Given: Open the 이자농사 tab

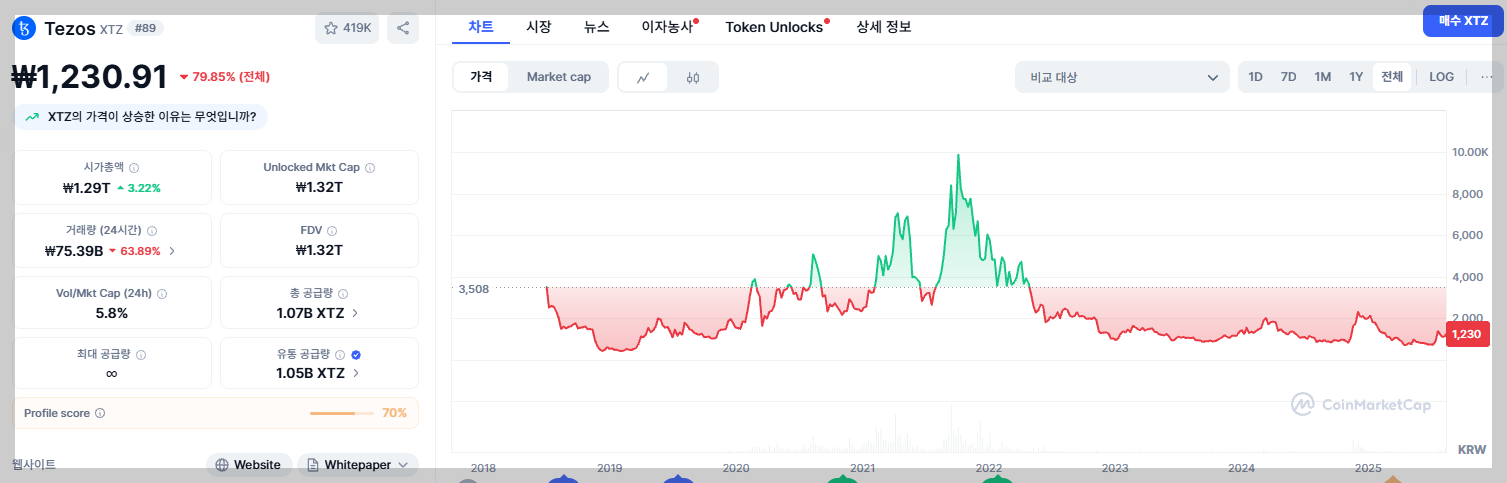Looking at the screenshot, I should coord(667,27).
